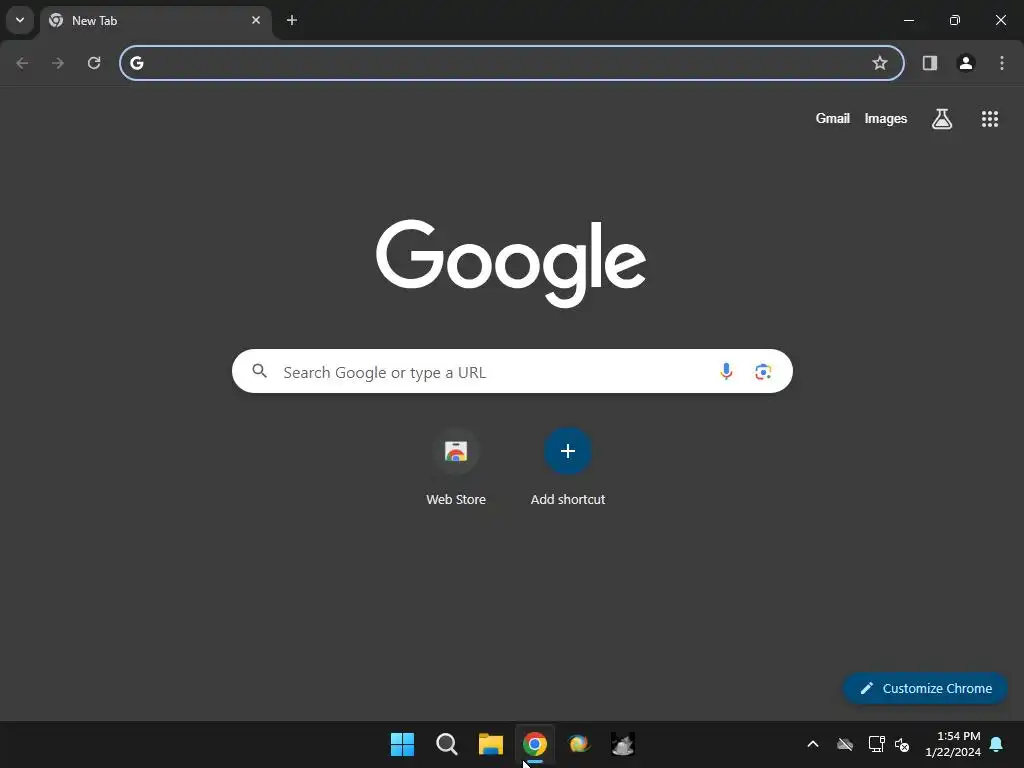The width and height of the screenshot is (1024, 768).
Task: Open Customize Chrome
Action: click(925, 688)
